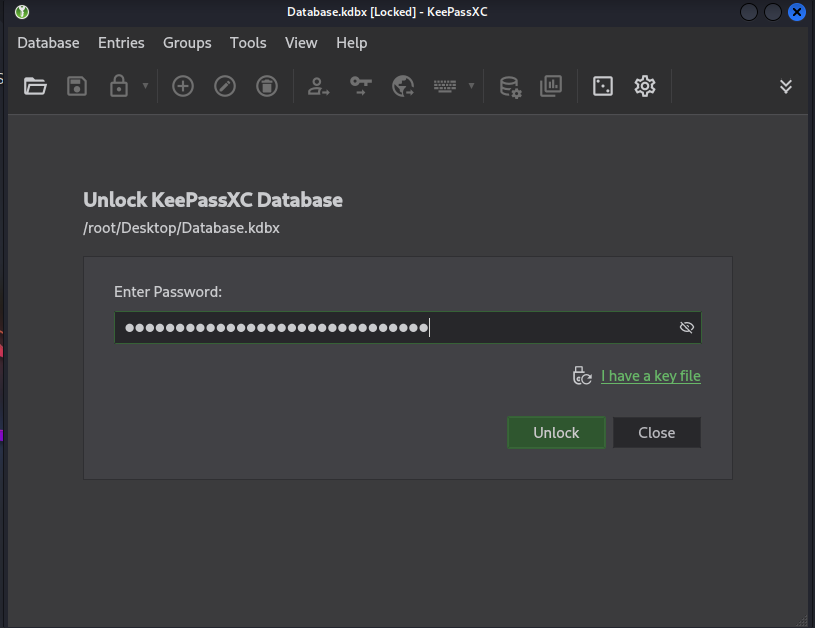Image resolution: width=815 pixels, height=628 pixels.
Task: Click the Close button in unlock dialog
Action: tap(656, 433)
